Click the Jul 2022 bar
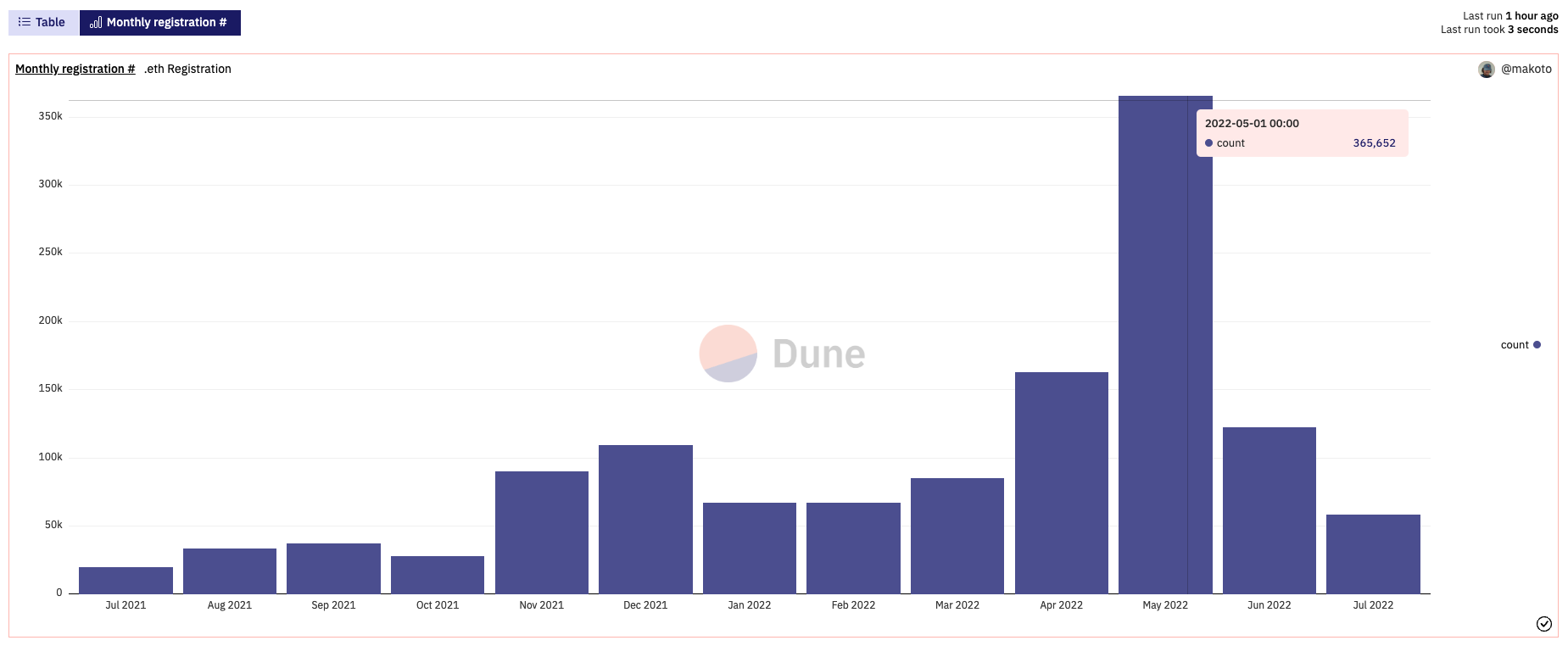 [x=1373, y=554]
